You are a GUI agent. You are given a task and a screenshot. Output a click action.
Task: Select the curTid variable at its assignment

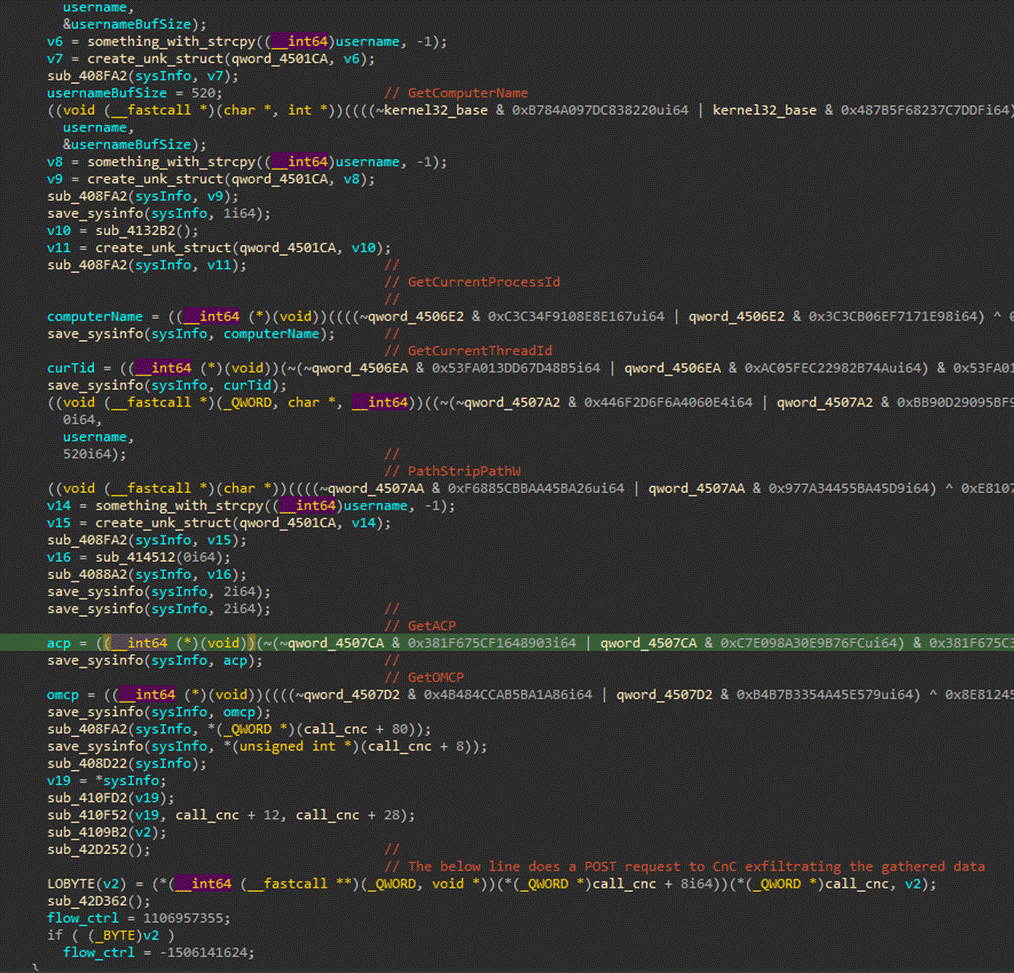[x=71, y=369]
